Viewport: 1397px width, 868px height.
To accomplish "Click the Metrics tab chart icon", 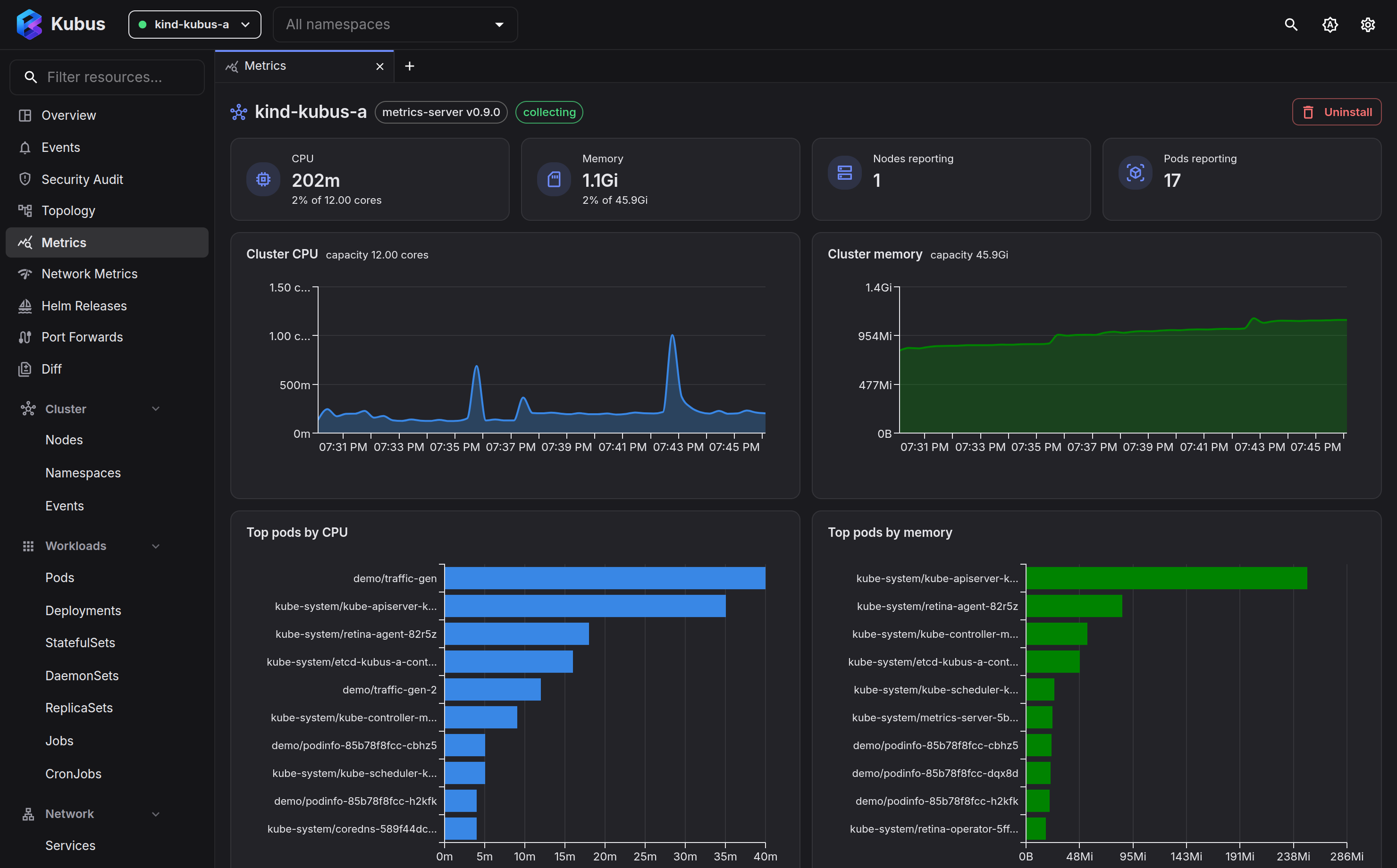I will click(232, 67).
